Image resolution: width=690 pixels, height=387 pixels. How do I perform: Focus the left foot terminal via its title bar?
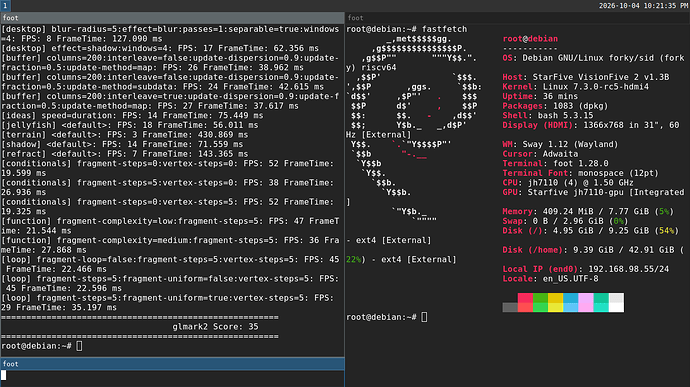pos(172,18)
